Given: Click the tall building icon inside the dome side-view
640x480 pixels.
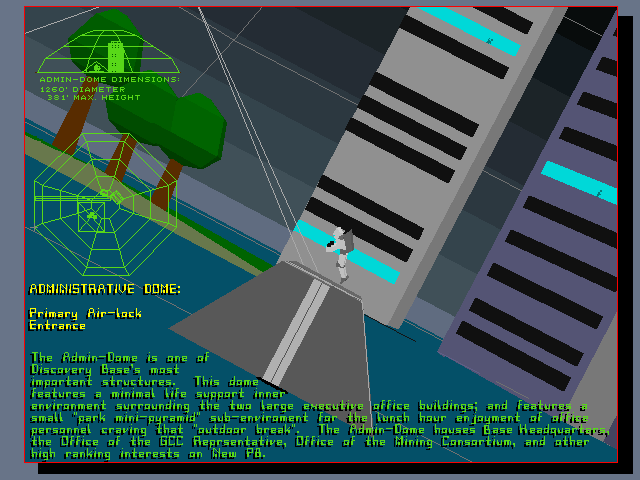Looking at the screenshot, I should pyautogui.click(x=115, y=53).
